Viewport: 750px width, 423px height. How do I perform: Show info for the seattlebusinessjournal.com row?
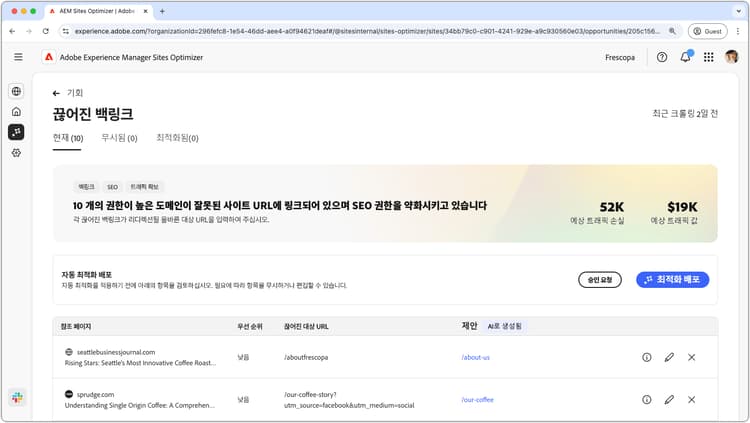tap(647, 357)
